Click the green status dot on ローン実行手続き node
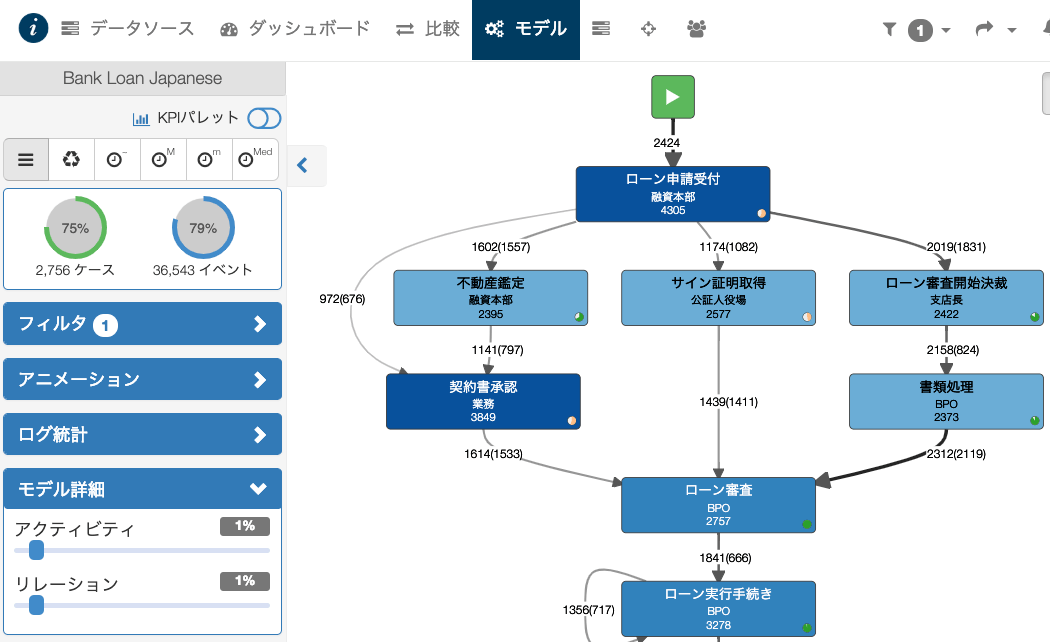The height and width of the screenshot is (642, 1050). [807, 628]
